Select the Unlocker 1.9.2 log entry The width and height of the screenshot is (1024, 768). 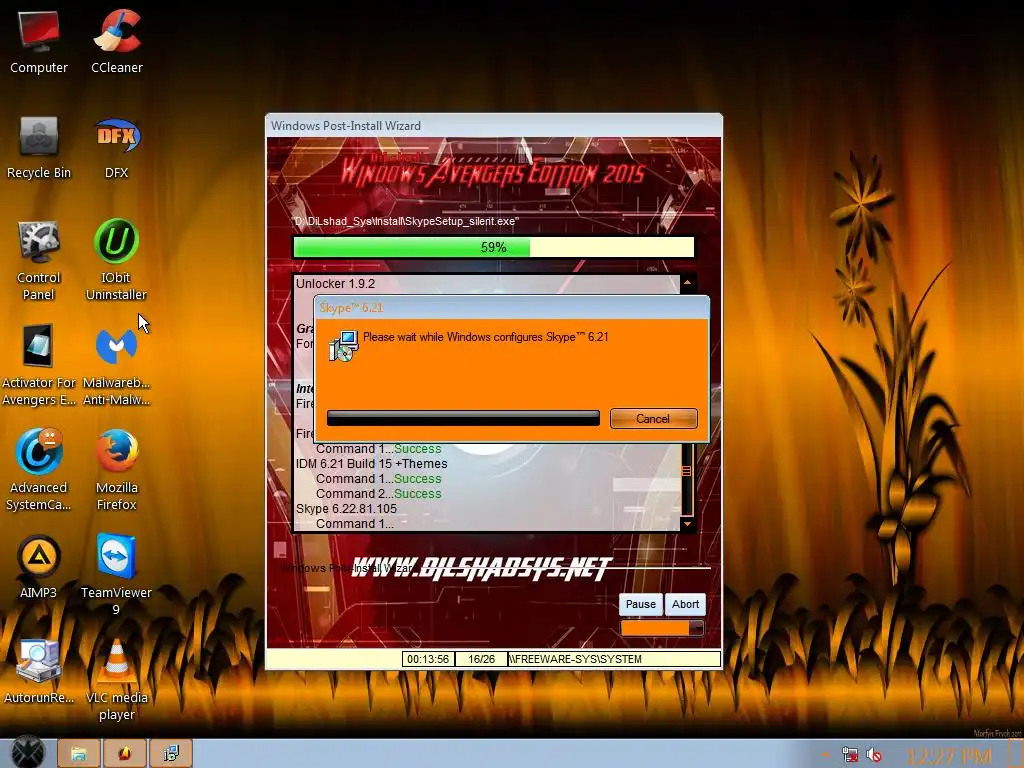coord(336,283)
